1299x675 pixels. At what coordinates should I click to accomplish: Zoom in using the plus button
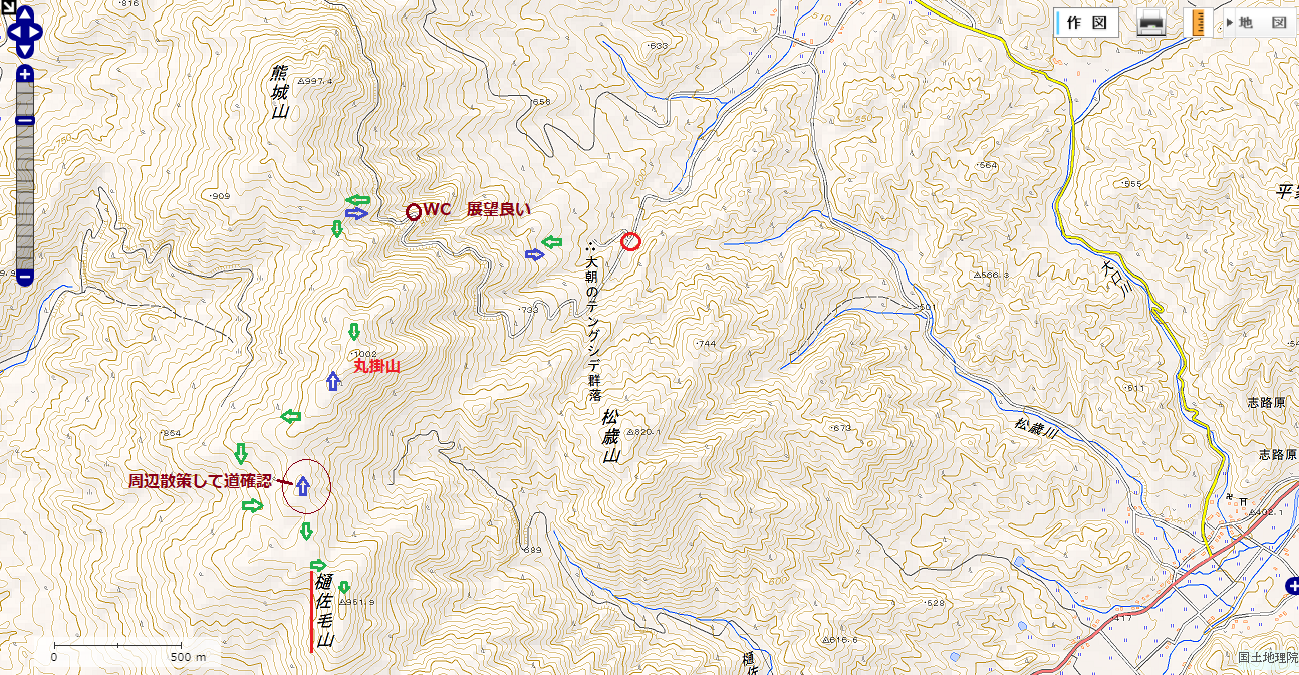[25, 74]
